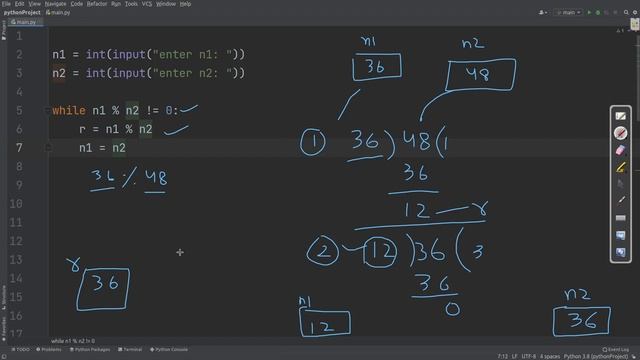
Task: Open the Run menu
Action: click(116, 4)
